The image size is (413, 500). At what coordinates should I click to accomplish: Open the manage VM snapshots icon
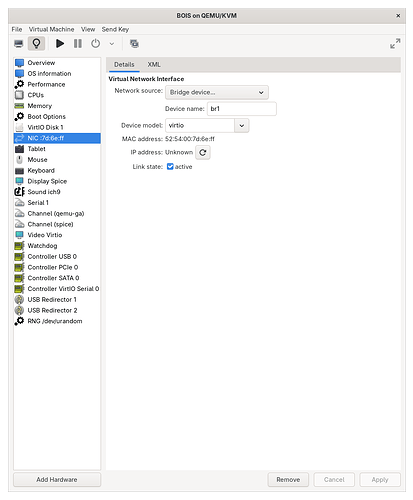134,44
